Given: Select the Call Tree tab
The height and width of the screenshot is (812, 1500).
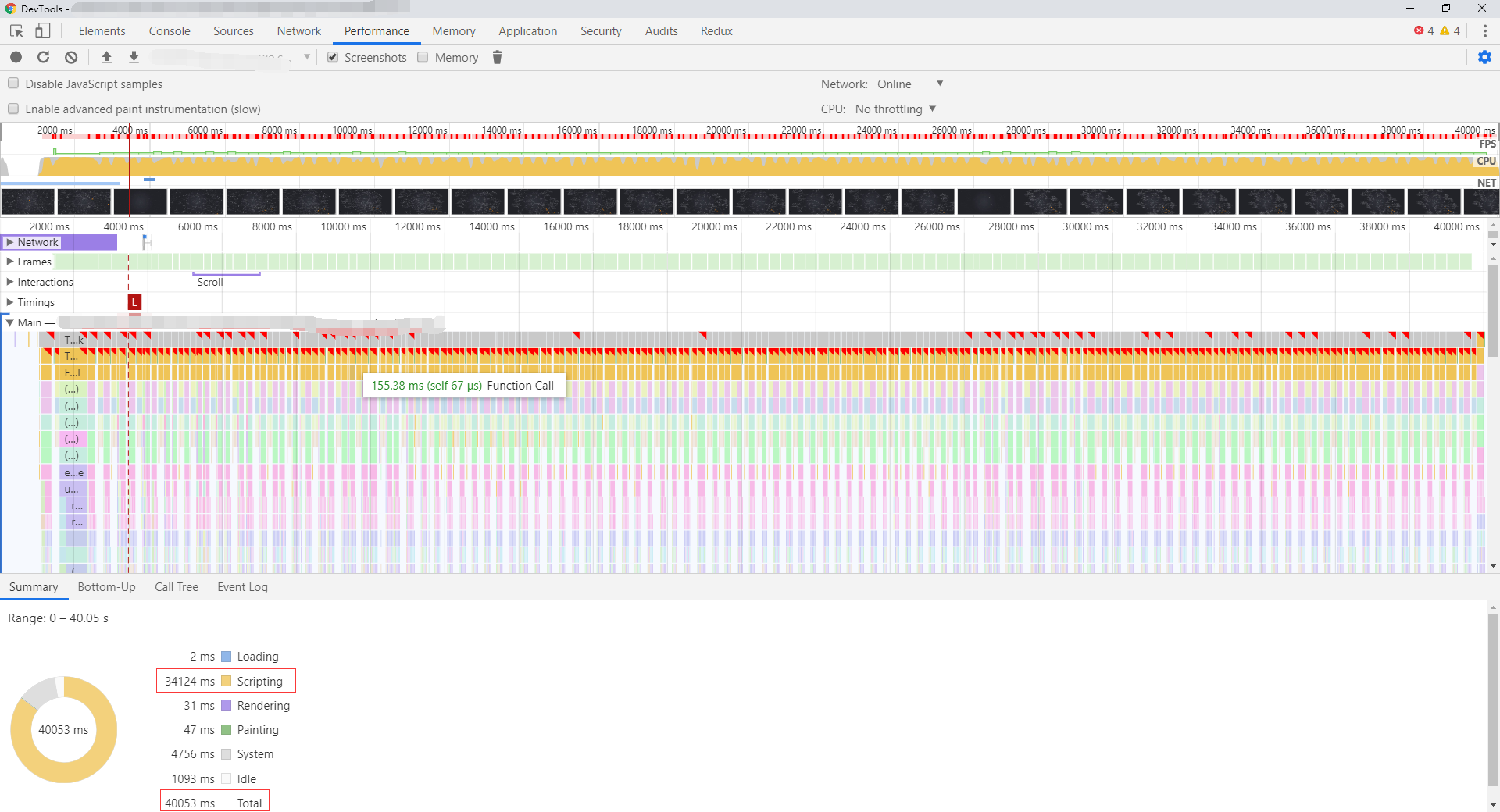Looking at the screenshot, I should [x=177, y=587].
